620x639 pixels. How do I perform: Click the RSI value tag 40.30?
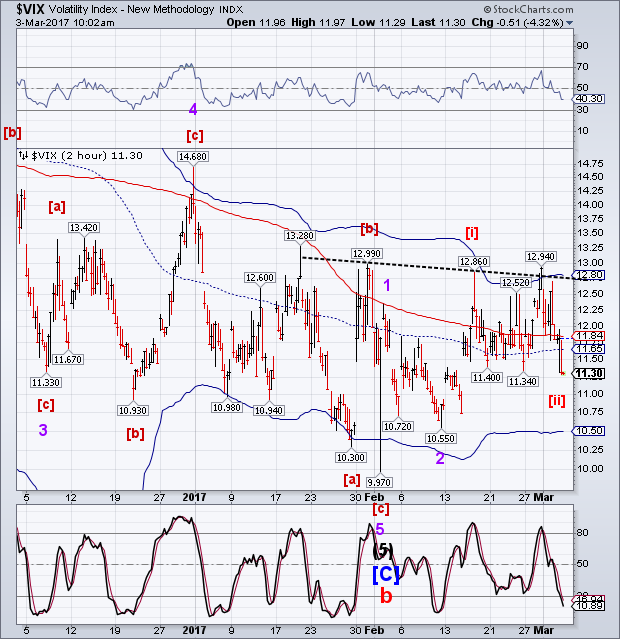tap(590, 98)
